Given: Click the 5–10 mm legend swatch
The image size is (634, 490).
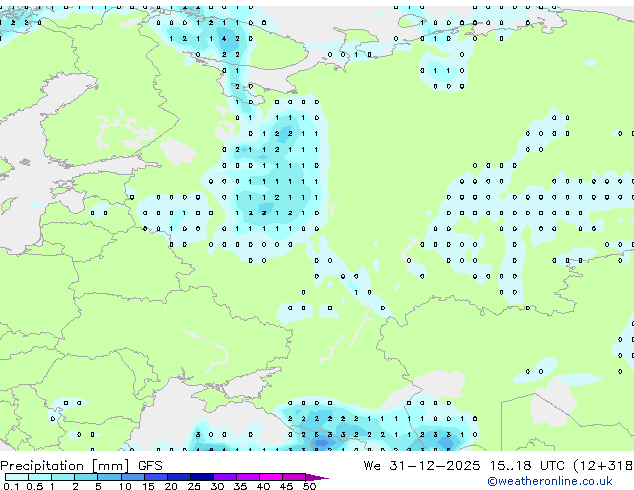Looking at the screenshot, I should click(109, 477).
